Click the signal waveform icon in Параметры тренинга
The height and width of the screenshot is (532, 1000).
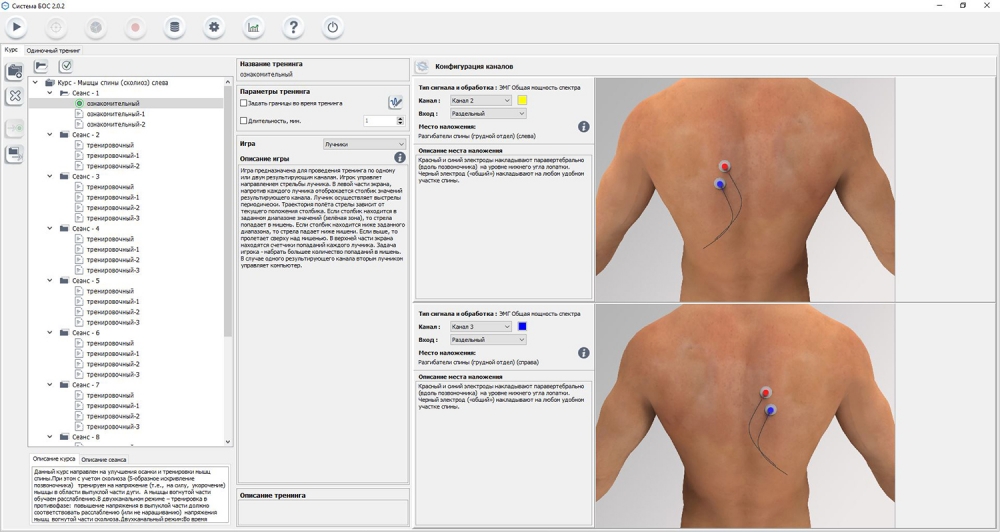pos(395,103)
